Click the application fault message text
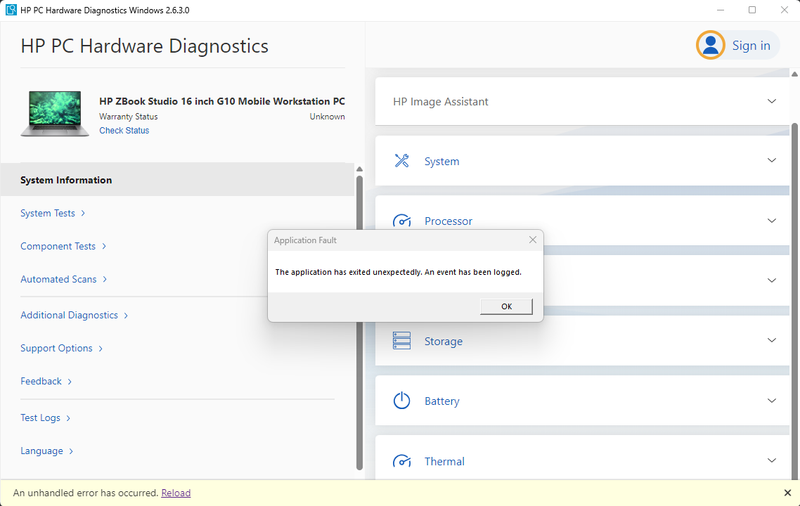Viewport: 800px width, 506px height. click(398, 272)
